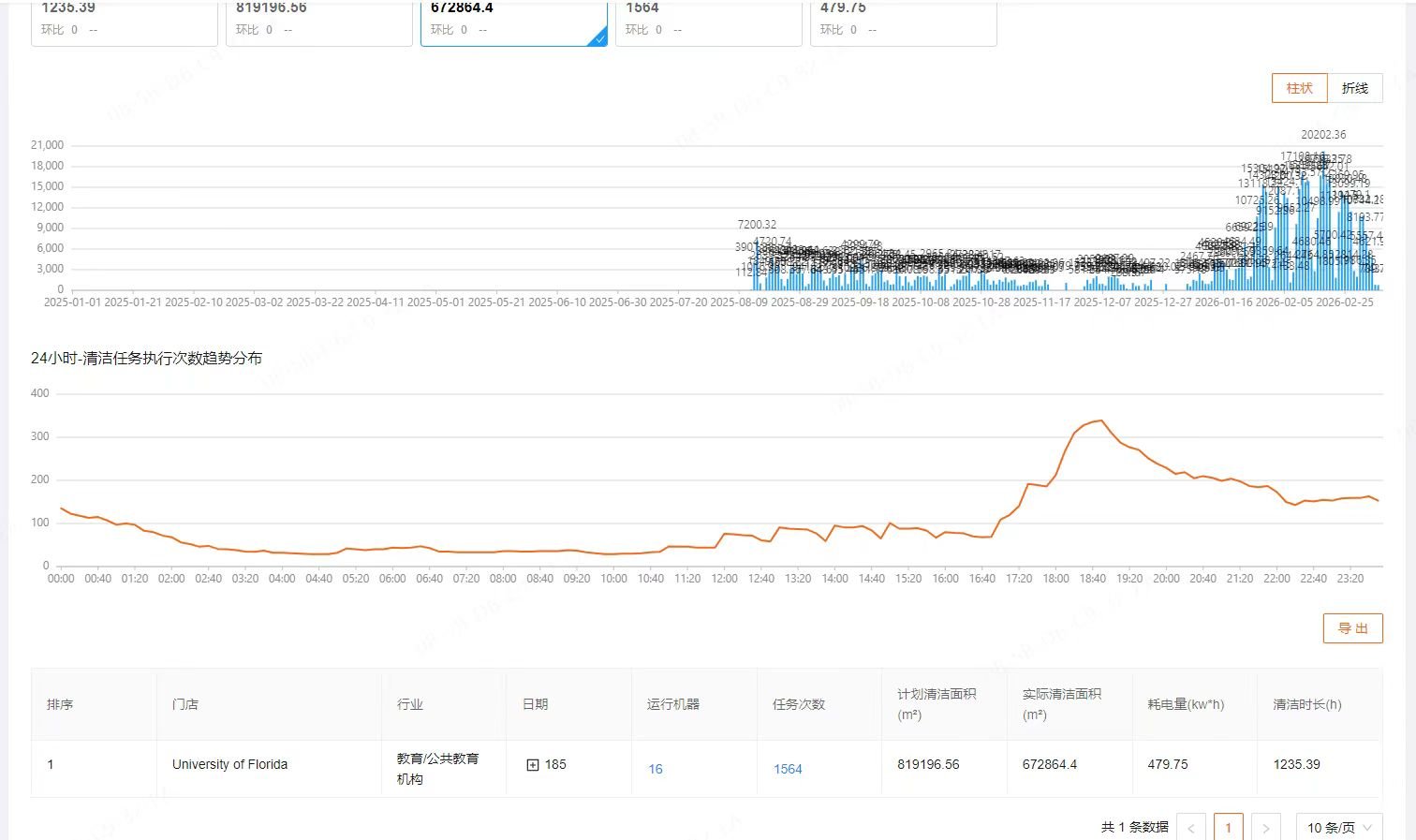1416x840 pixels.
Task: Go to next page arrow in pagination
Action: pos(1265,828)
